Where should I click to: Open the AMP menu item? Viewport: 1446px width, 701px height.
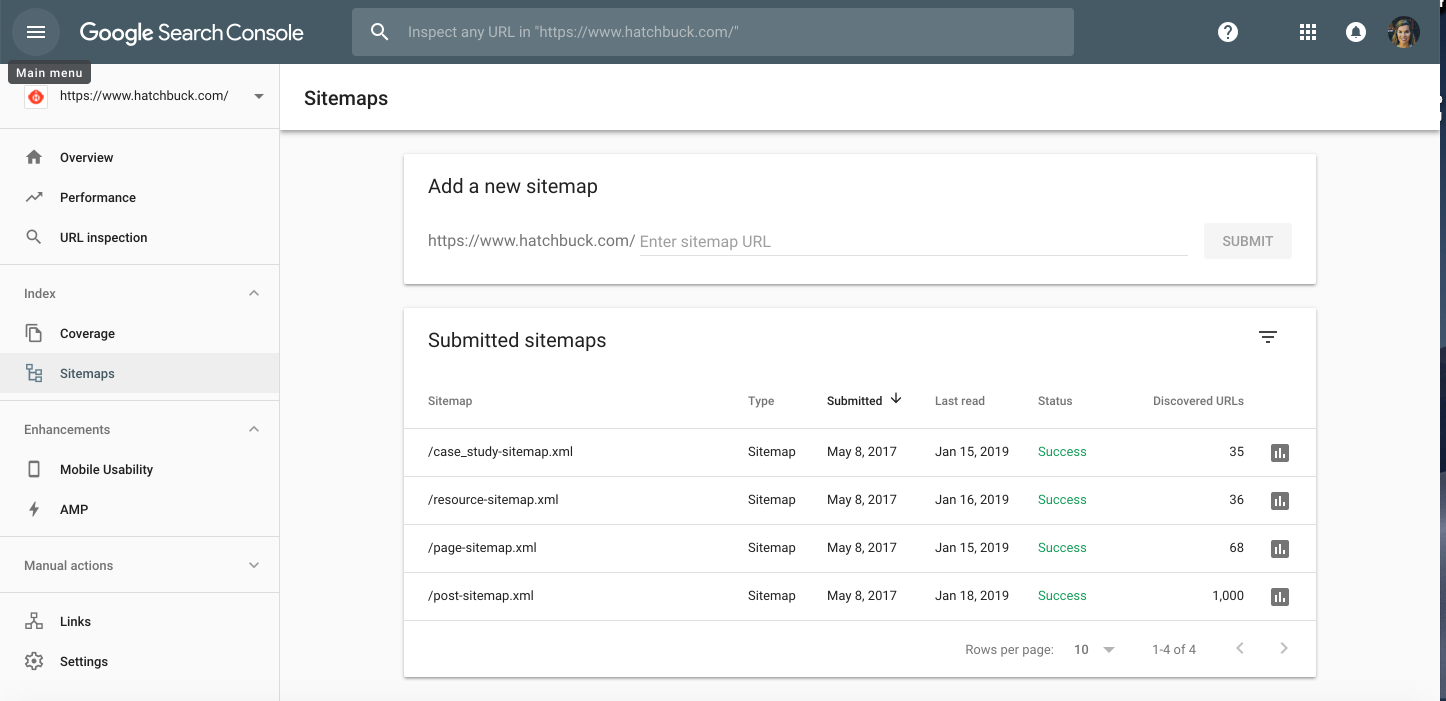[140, 509]
